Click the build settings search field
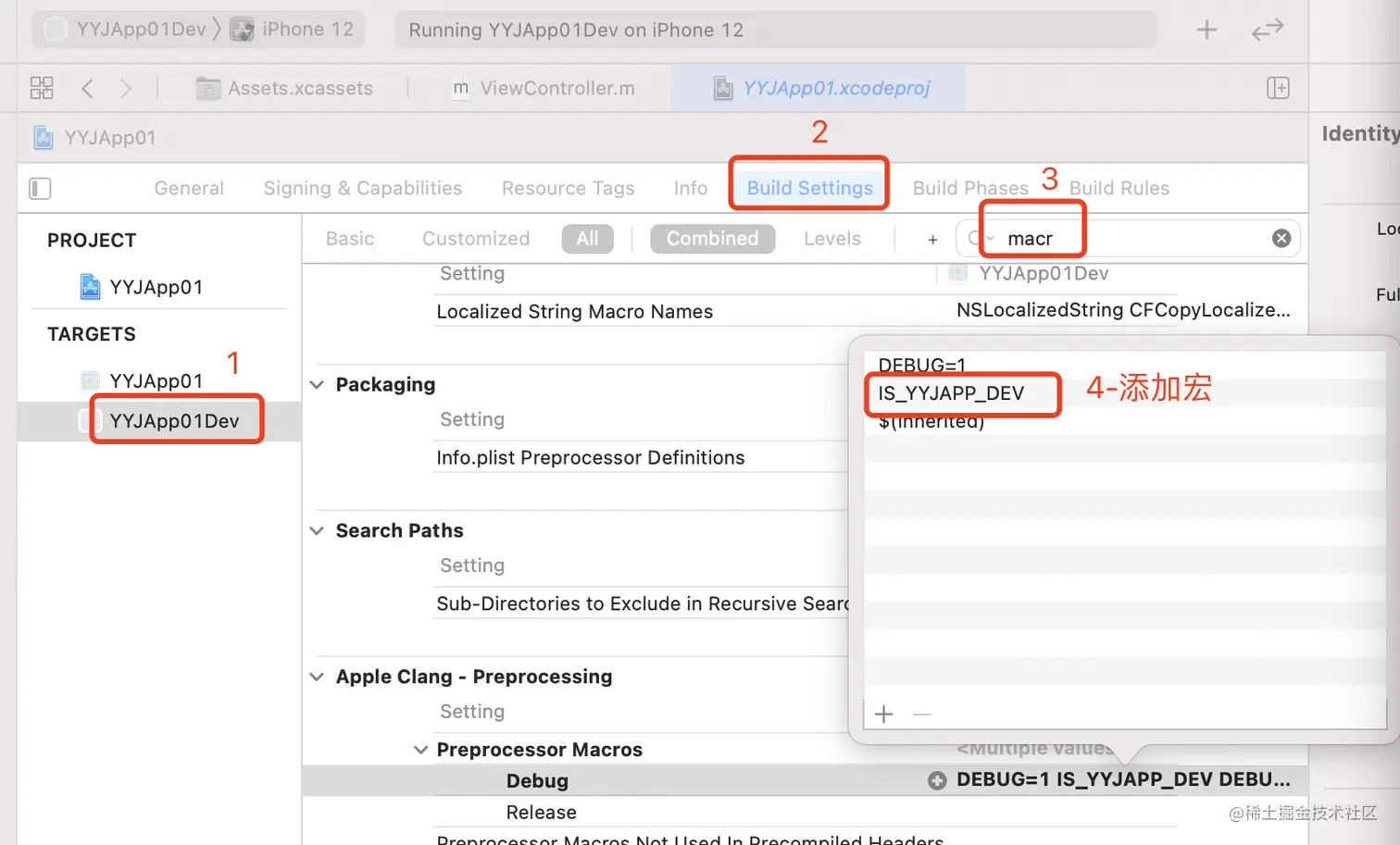The width and height of the screenshot is (1400, 845). [1128, 239]
